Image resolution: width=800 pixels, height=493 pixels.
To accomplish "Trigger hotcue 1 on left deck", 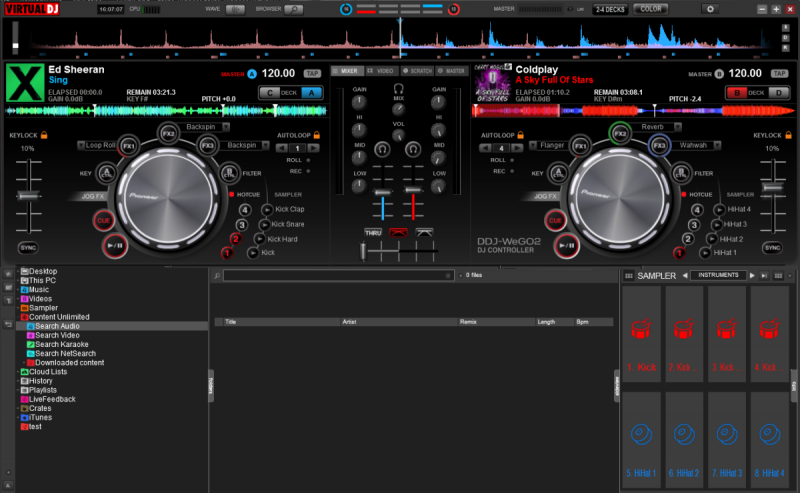I will [x=227, y=253].
